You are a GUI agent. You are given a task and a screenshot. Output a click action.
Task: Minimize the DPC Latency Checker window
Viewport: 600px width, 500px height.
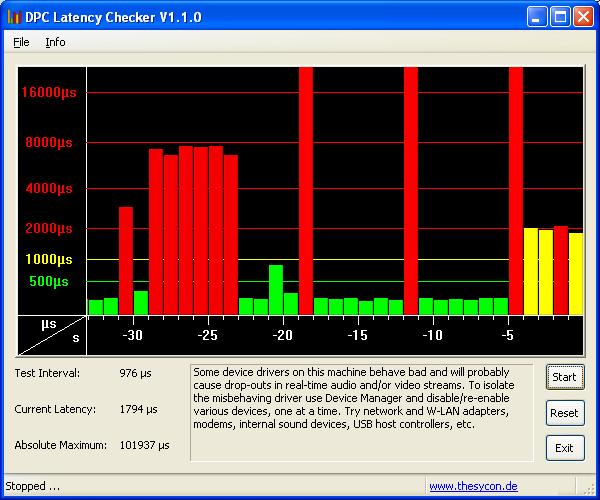pyautogui.click(x=536, y=17)
